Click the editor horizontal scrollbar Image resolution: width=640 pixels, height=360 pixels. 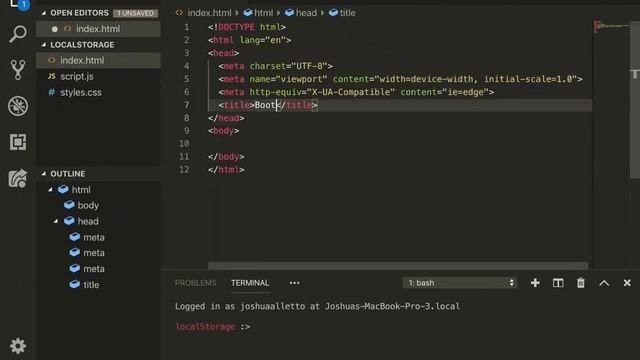pos(398,266)
